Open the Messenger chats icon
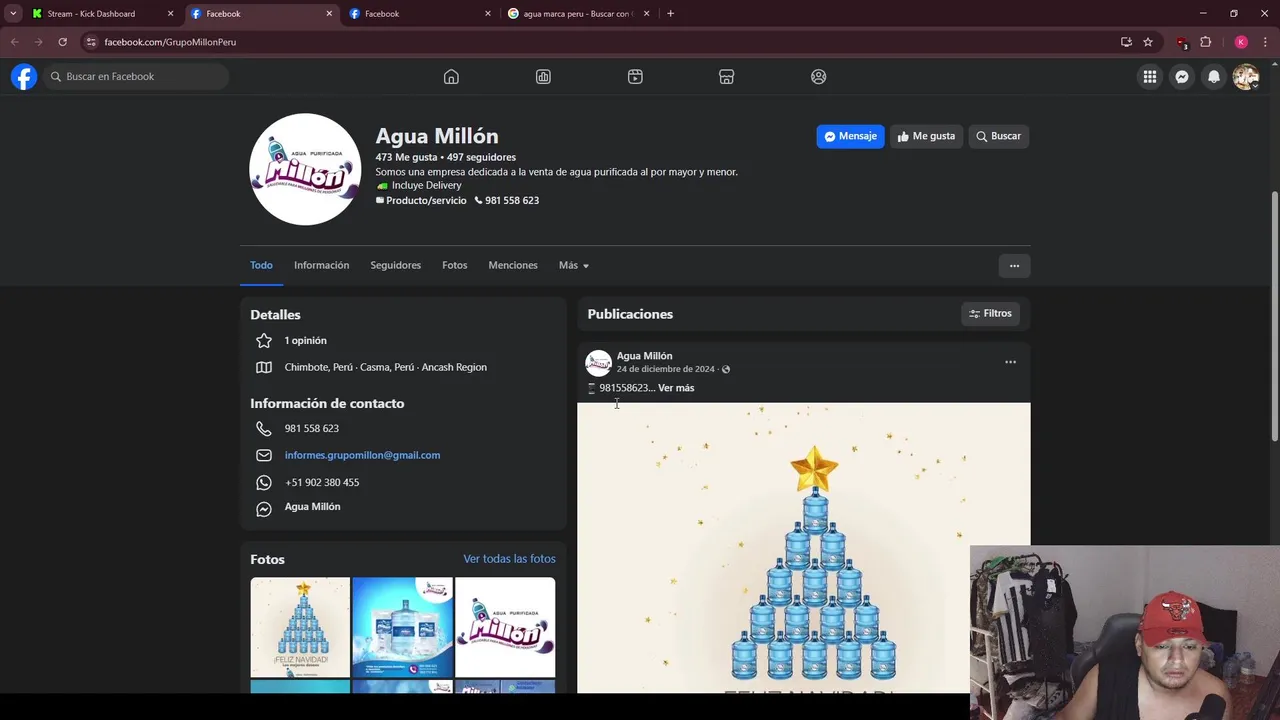Viewport: 1280px width, 720px height. [x=1182, y=77]
